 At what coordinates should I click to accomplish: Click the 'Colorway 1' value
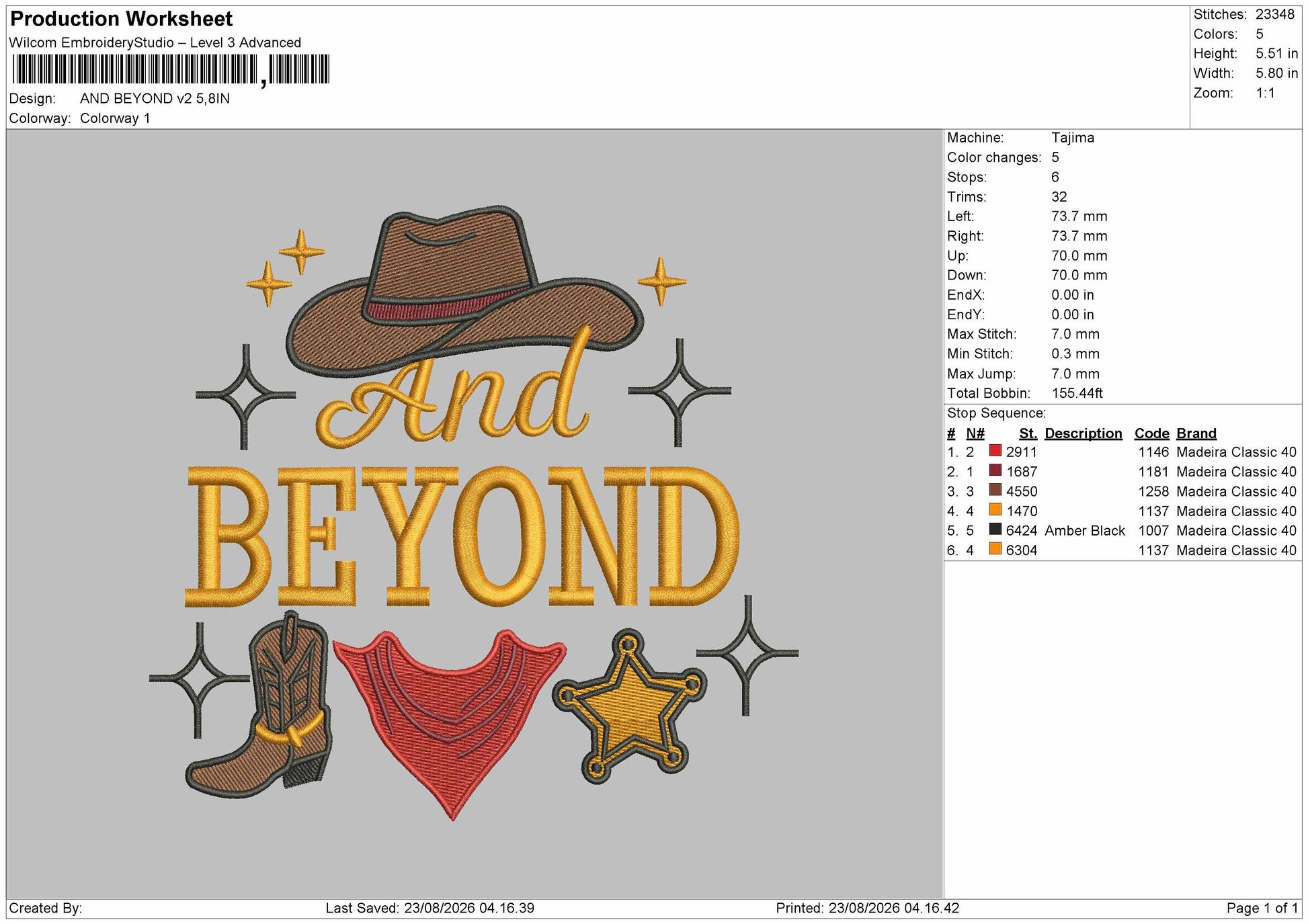(115, 118)
